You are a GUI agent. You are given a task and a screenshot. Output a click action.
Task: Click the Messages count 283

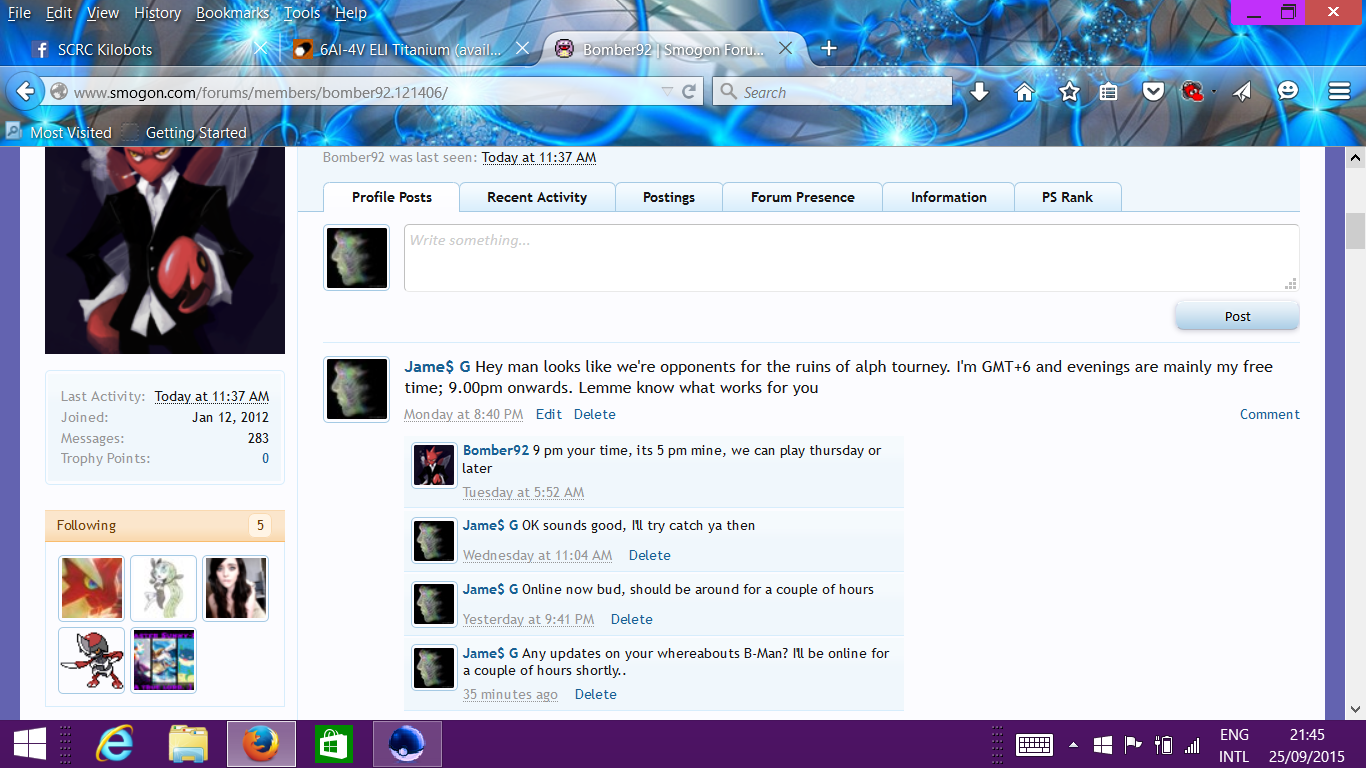(256, 438)
